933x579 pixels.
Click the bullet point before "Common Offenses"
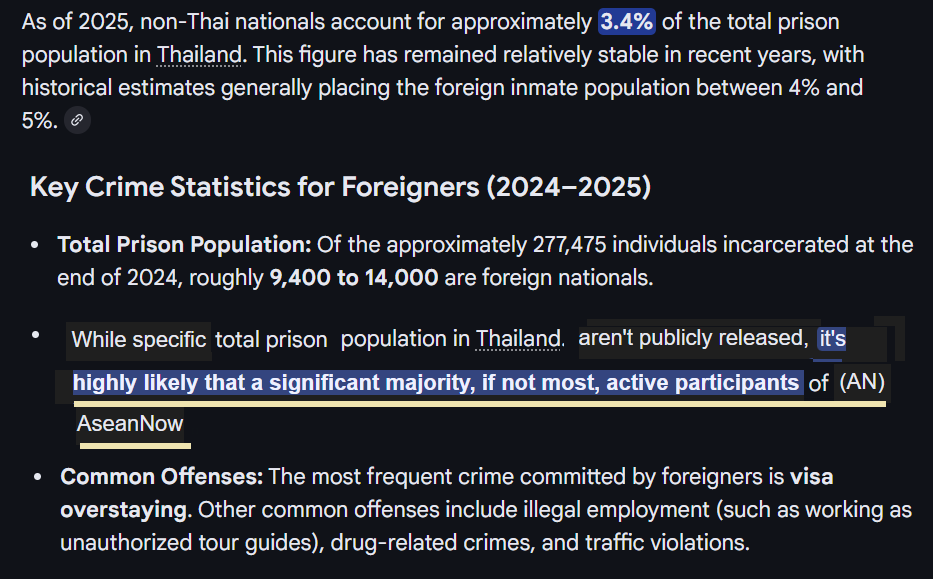[x=36, y=478]
